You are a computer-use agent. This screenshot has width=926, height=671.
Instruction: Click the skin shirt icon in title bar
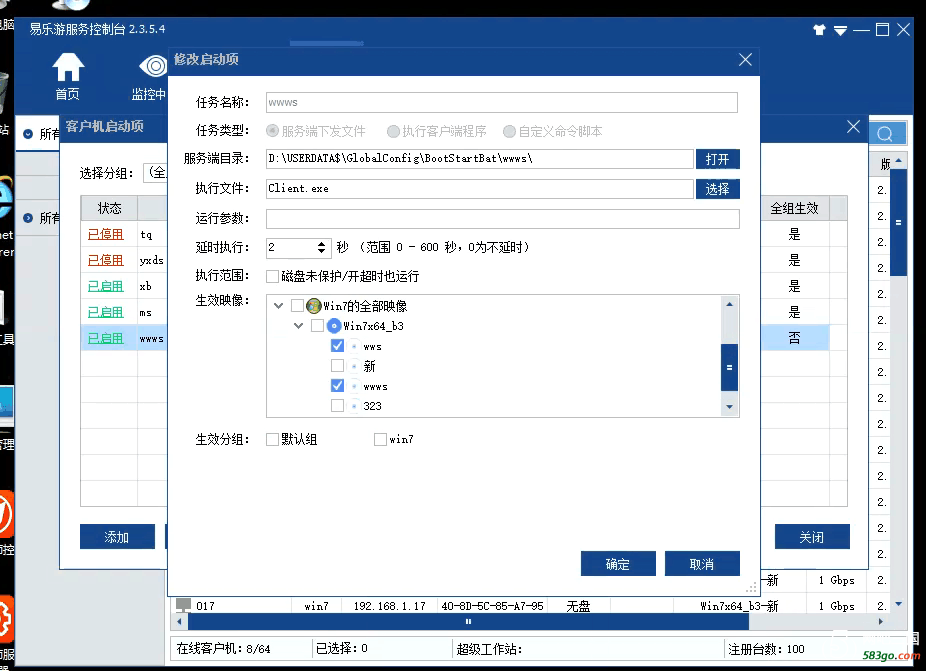pos(820,30)
